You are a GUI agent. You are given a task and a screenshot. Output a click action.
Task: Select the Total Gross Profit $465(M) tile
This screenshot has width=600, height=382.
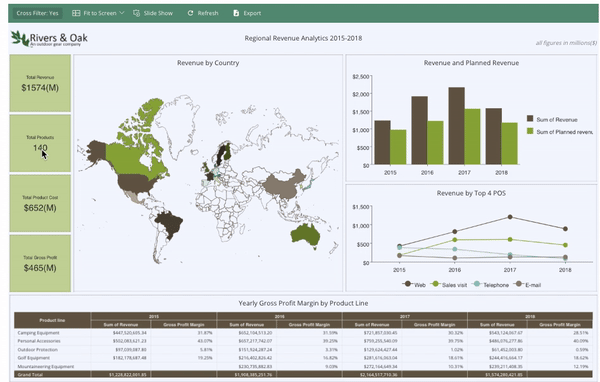(40, 263)
